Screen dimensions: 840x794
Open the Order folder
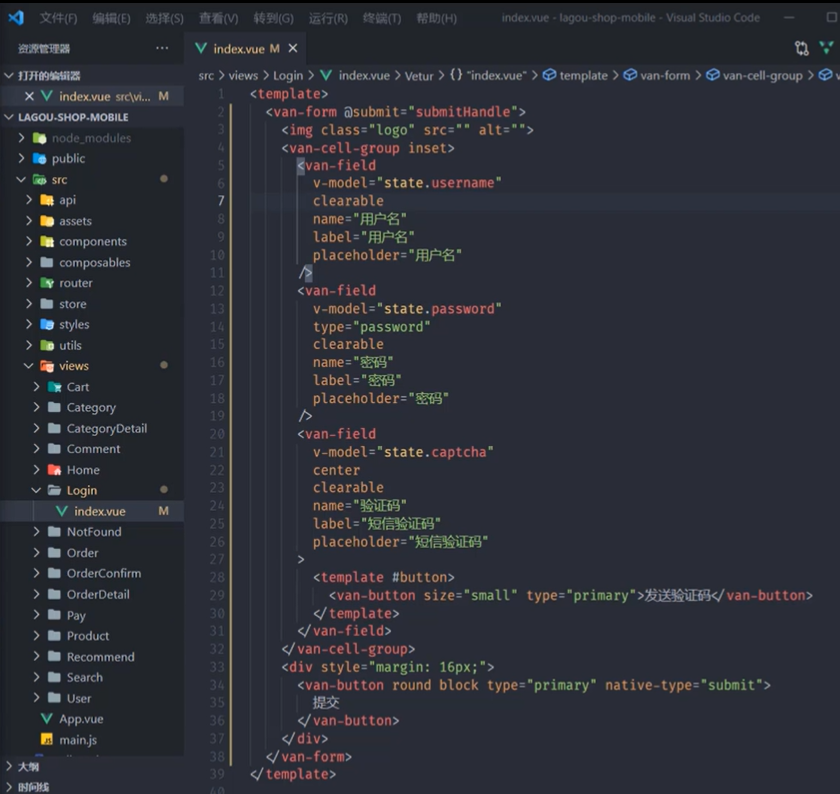[82, 553]
